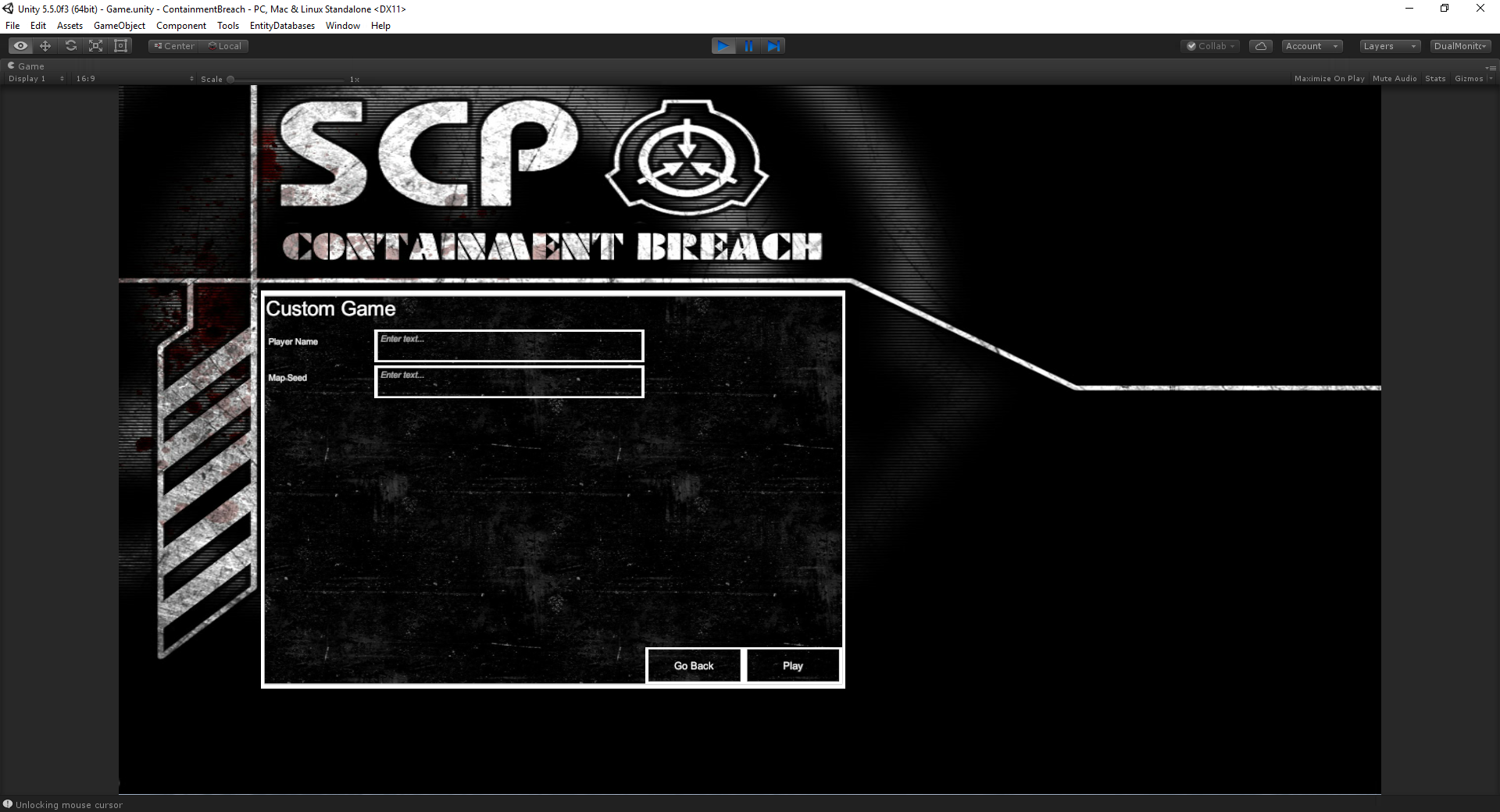Click the 'Custom Game' heading text

pyautogui.click(x=330, y=309)
